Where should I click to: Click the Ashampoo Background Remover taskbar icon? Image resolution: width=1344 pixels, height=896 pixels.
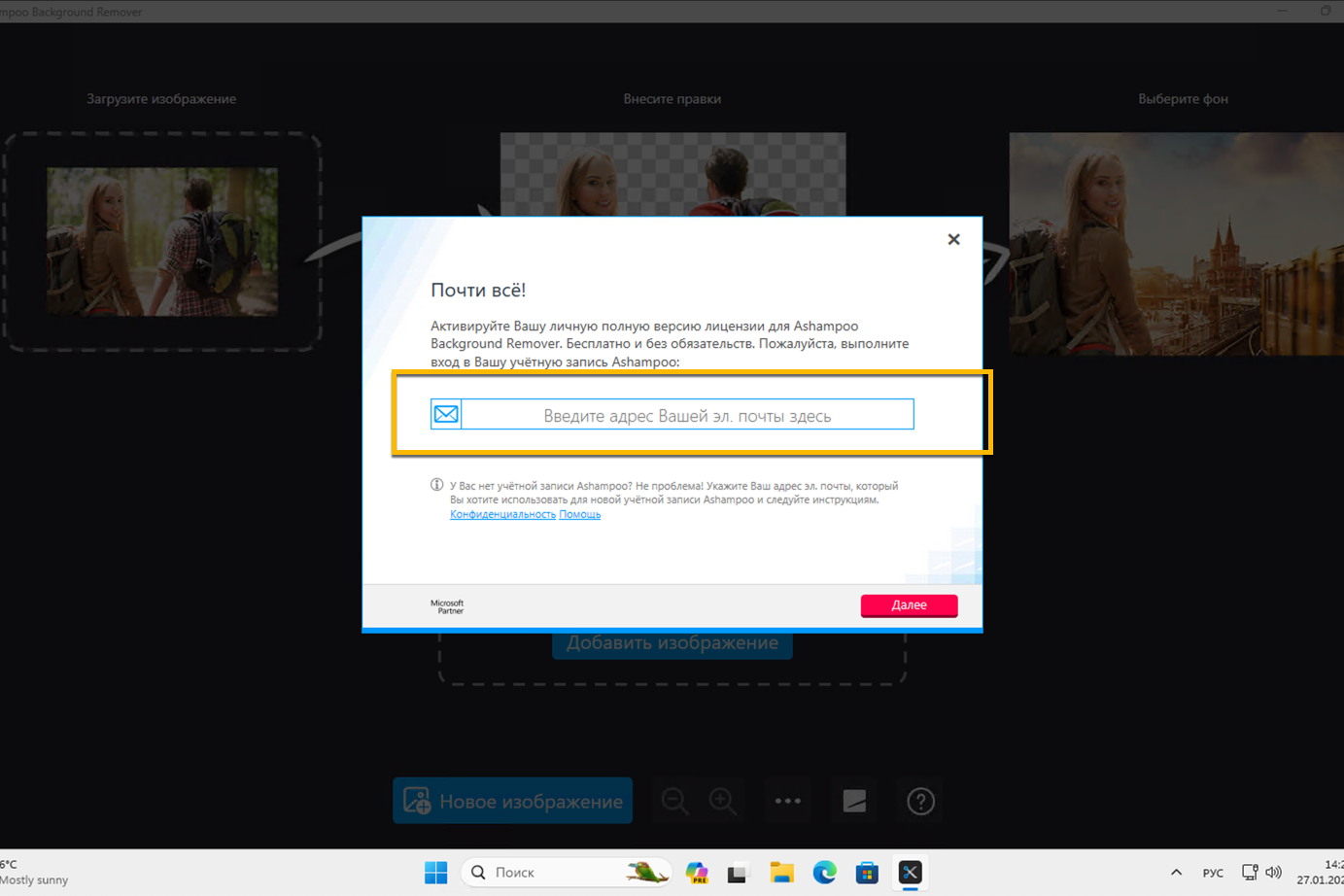[911, 873]
